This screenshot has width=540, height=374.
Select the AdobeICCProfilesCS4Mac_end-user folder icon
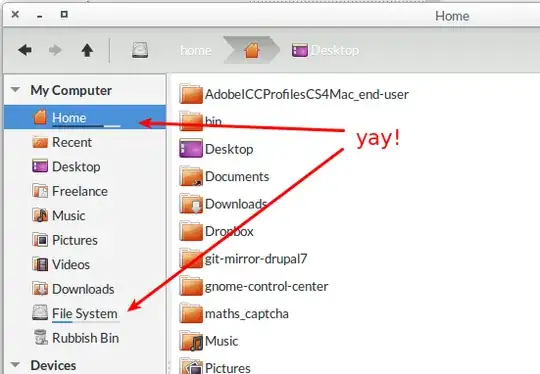(190, 94)
